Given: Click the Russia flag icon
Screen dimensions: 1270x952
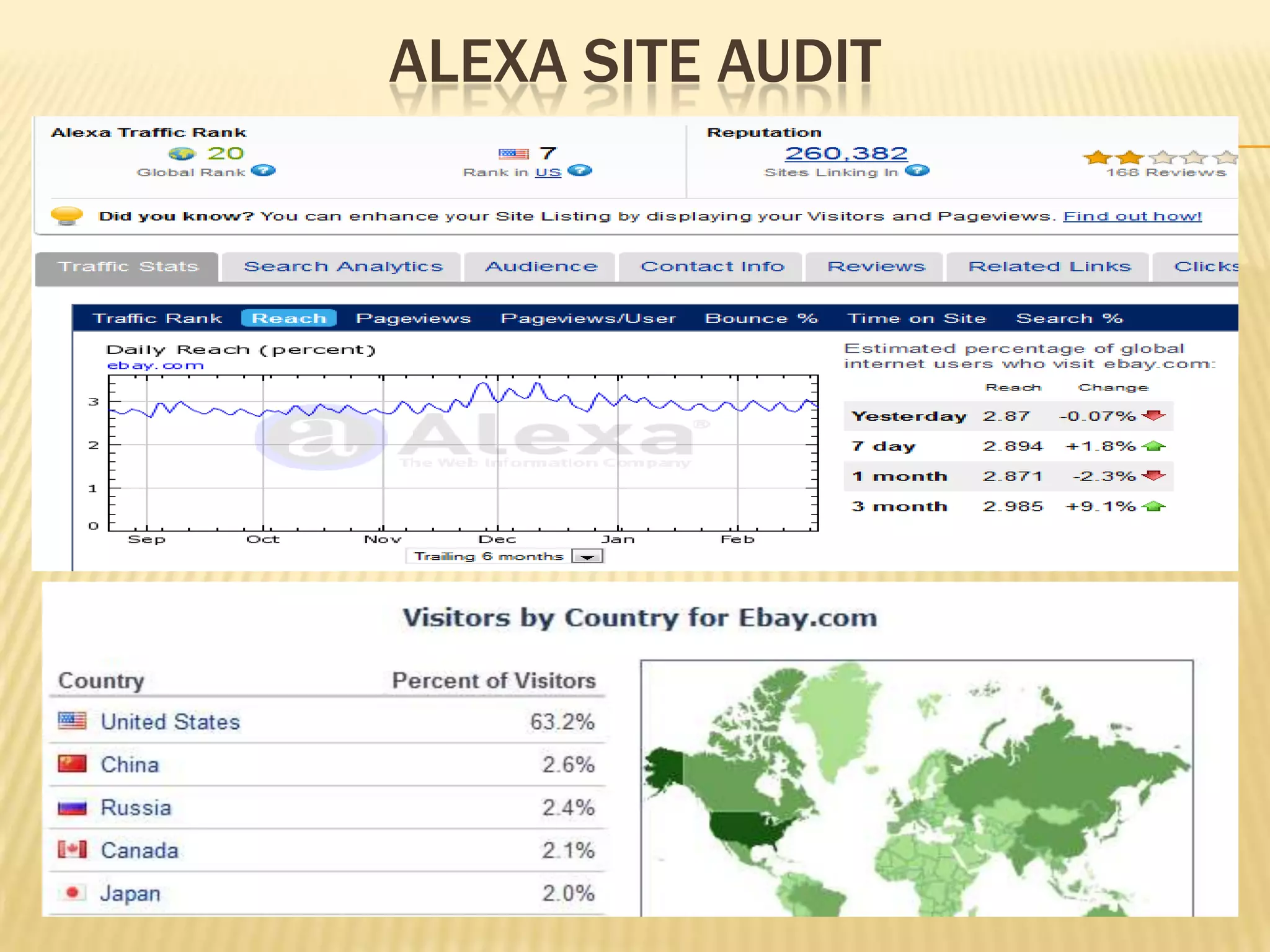Looking at the screenshot, I should [72, 807].
